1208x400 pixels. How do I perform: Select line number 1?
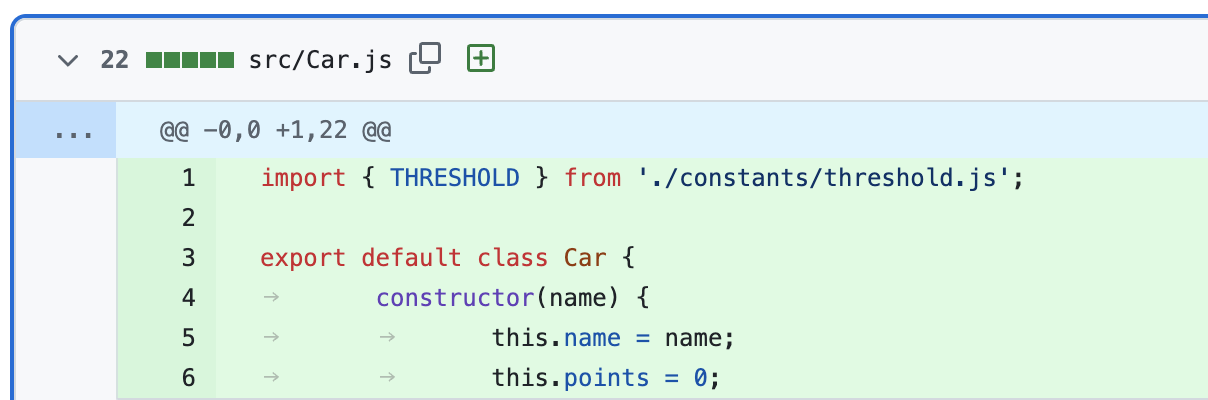pos(188,178)
